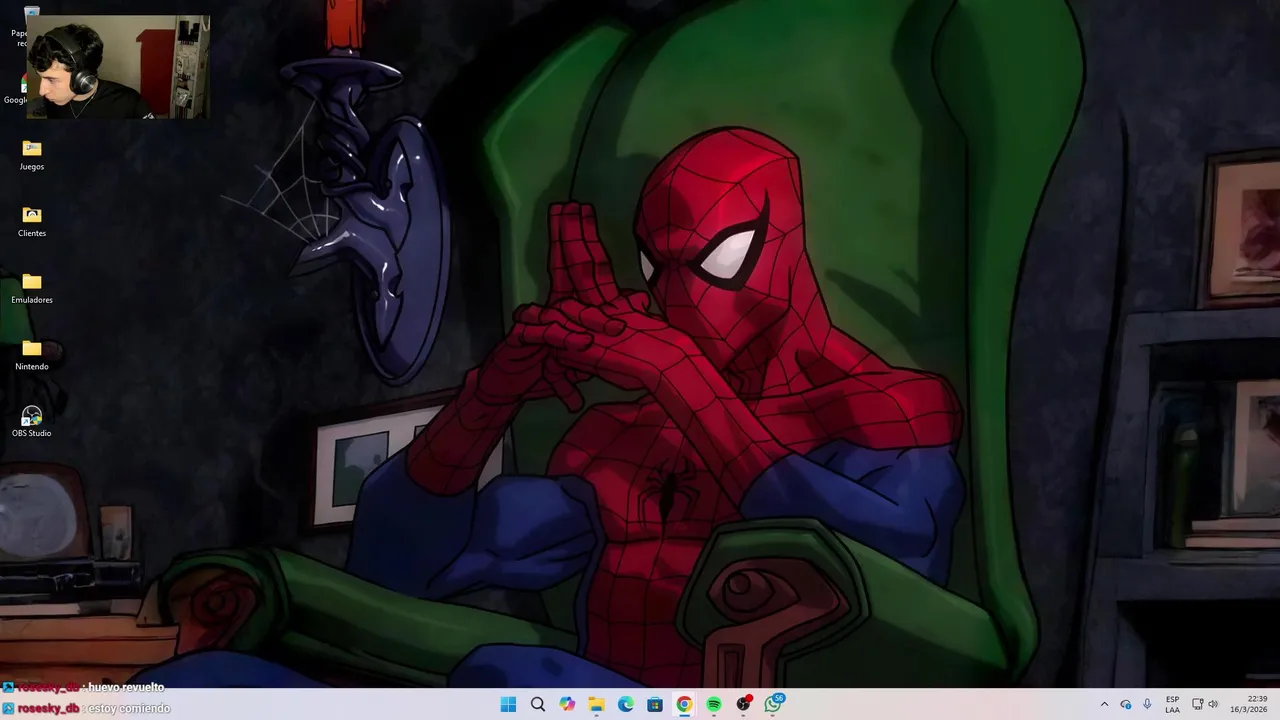Open OBS Studio taskbar icon
Screen dimensions: 1280x720
point(743,705)
